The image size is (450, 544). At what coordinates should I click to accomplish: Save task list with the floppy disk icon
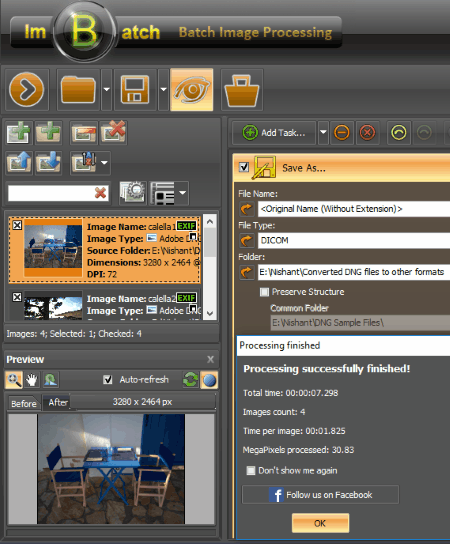click(x=135, y=90)
